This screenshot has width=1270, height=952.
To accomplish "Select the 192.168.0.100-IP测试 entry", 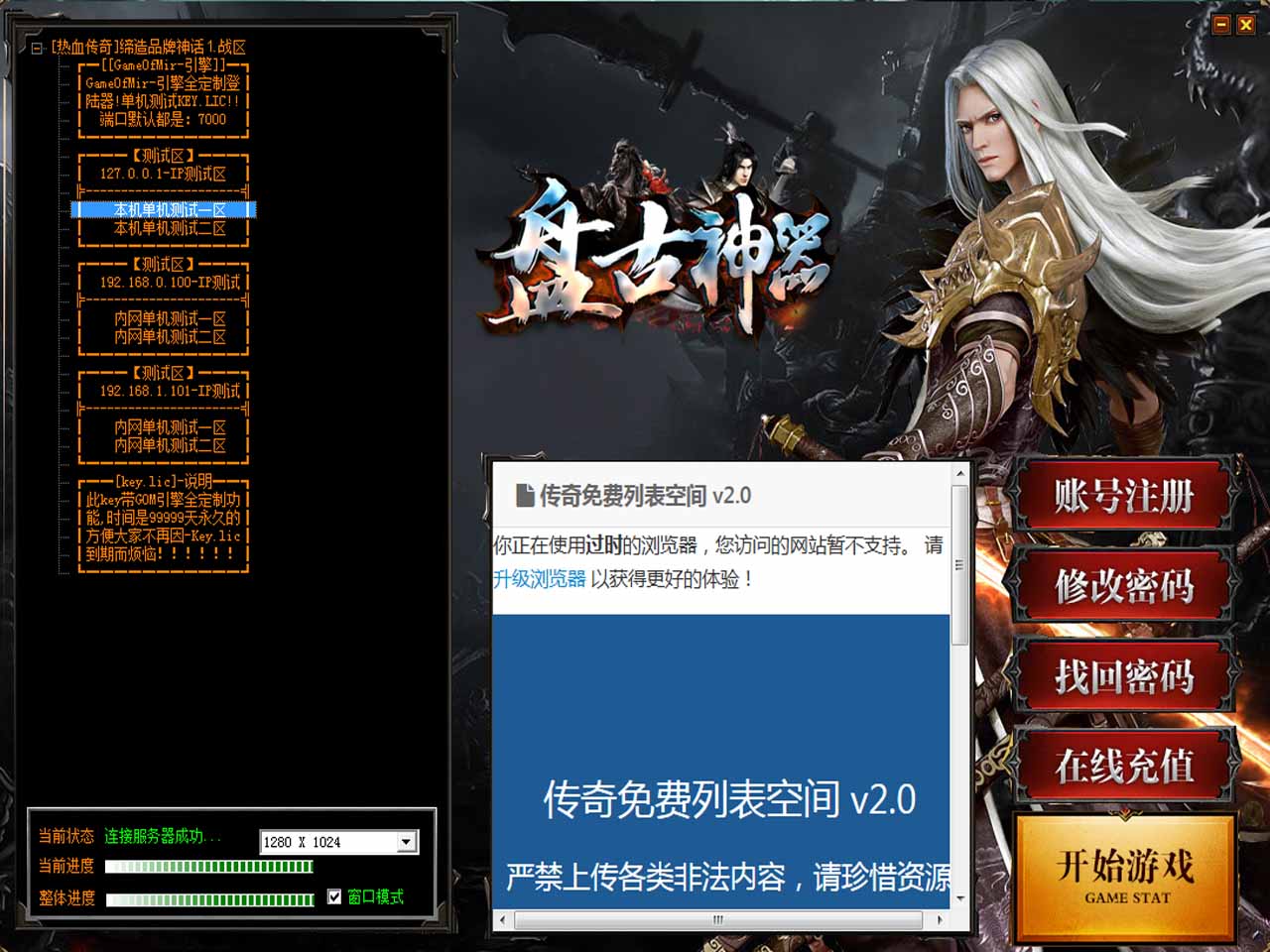I will click(x=169, y=283).
